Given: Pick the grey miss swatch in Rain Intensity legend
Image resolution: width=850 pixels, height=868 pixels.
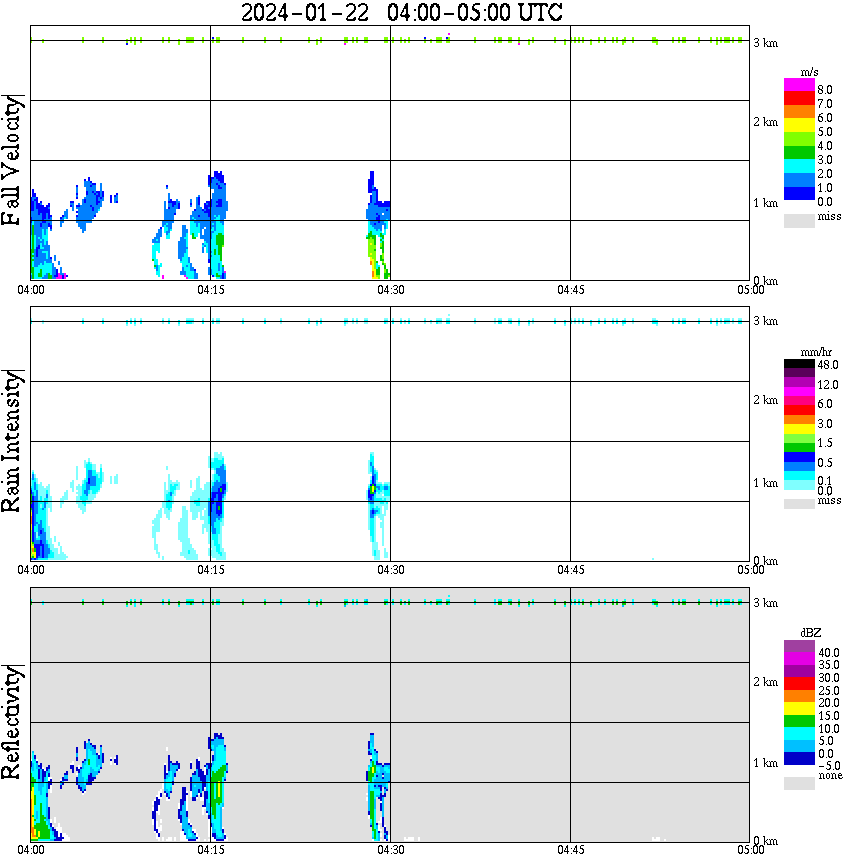Looking at the screenshot, I should click(x=799, y=504).
